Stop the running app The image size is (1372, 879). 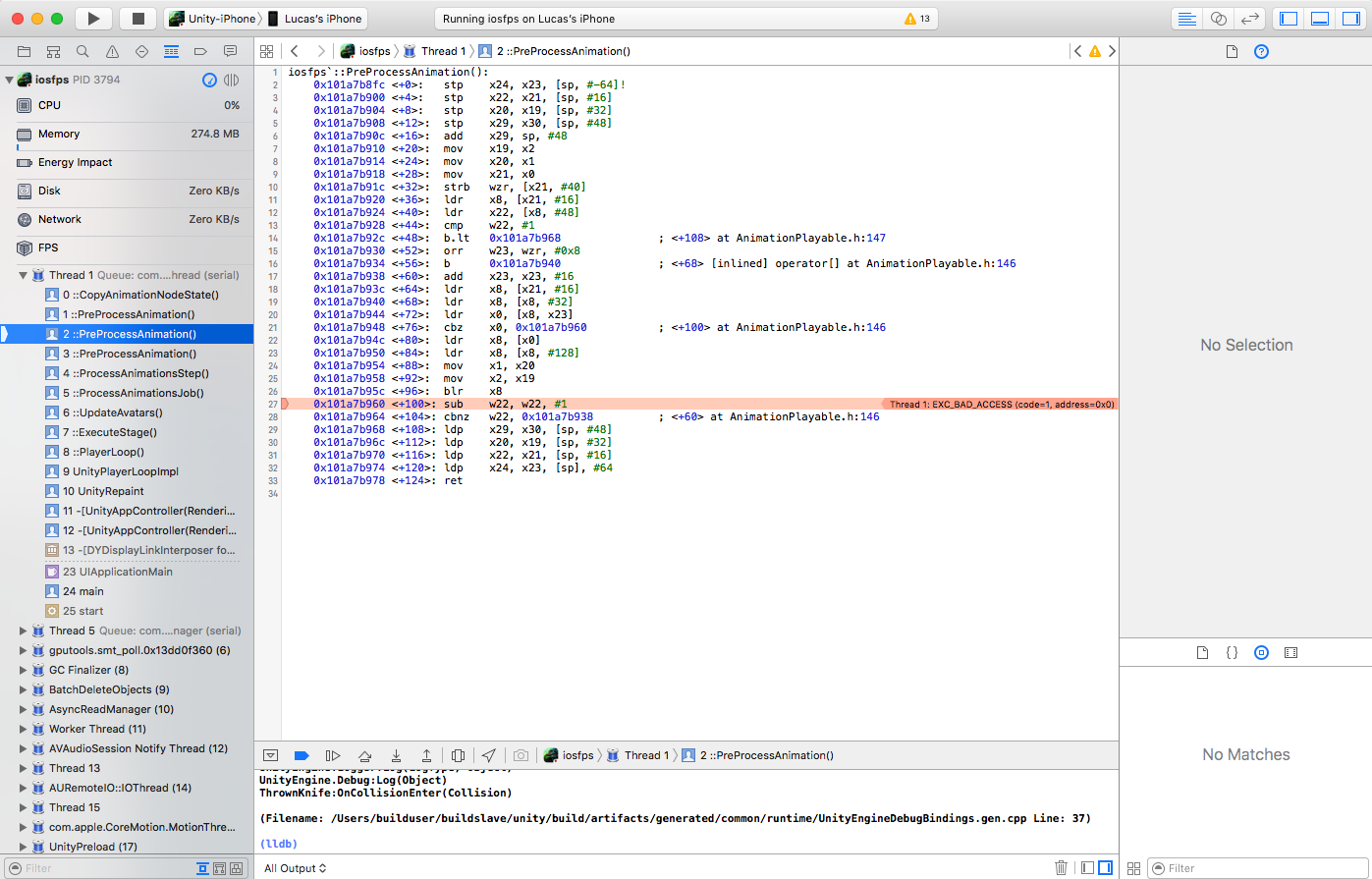[x=138, y=19]
